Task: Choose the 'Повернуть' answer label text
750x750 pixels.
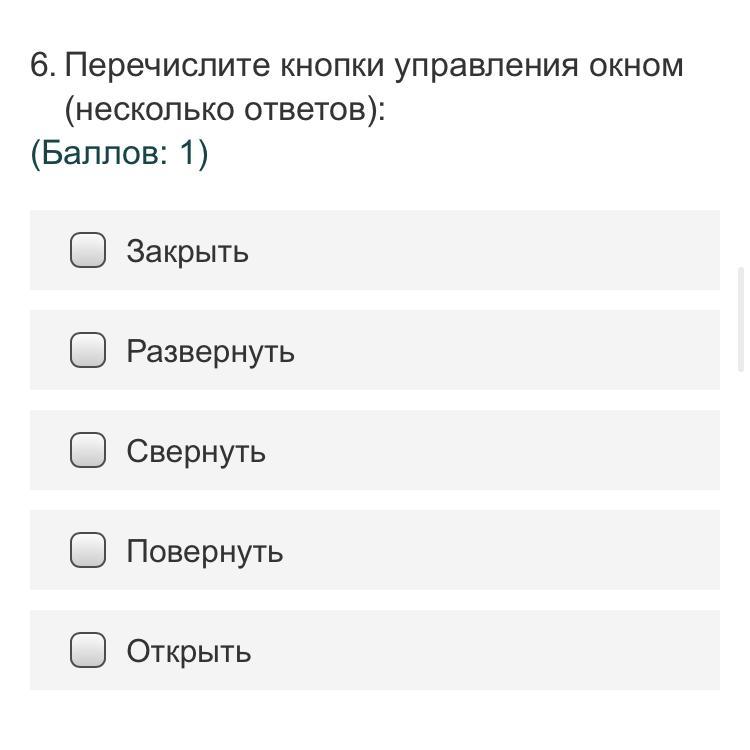Action: (204, 551)
